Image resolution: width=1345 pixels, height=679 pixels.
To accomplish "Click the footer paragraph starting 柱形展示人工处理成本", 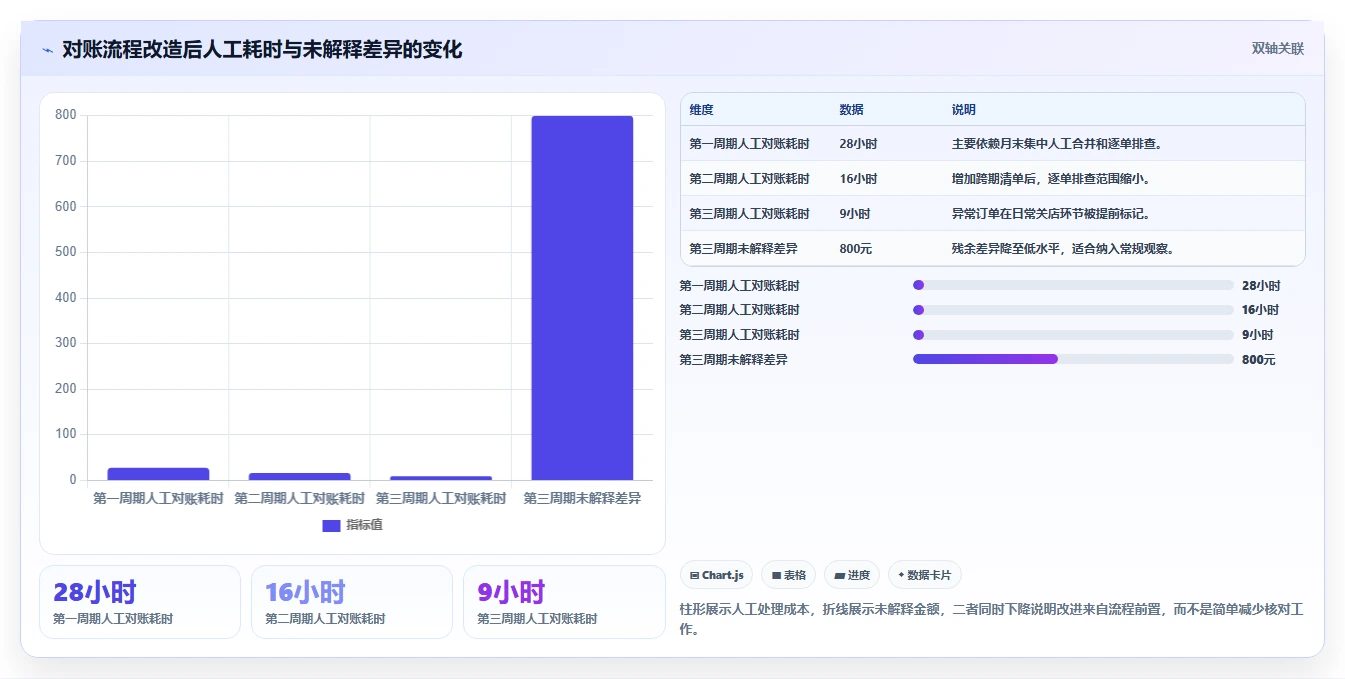I will point(991,619).
